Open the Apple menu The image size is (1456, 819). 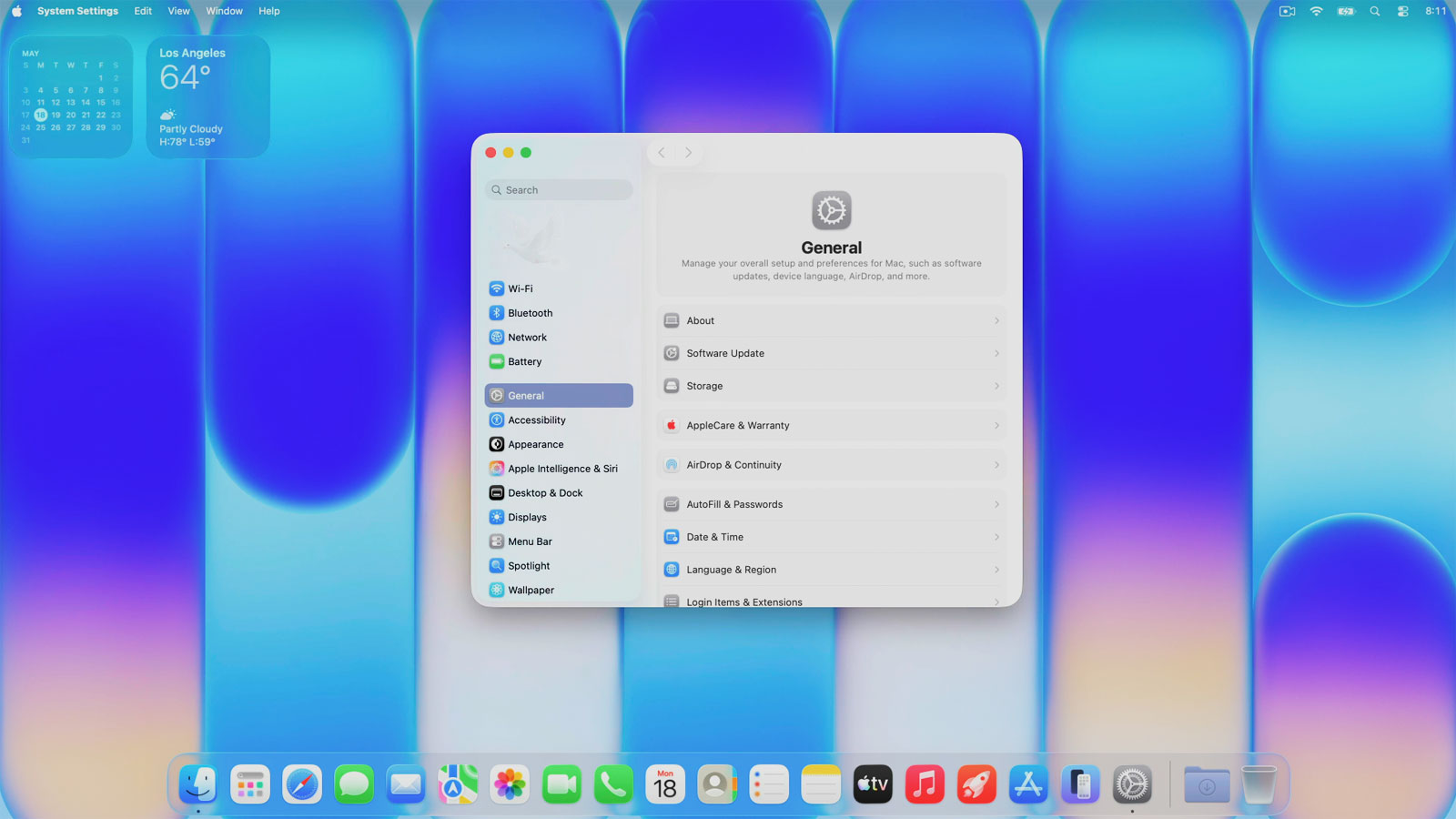(16, 11)
